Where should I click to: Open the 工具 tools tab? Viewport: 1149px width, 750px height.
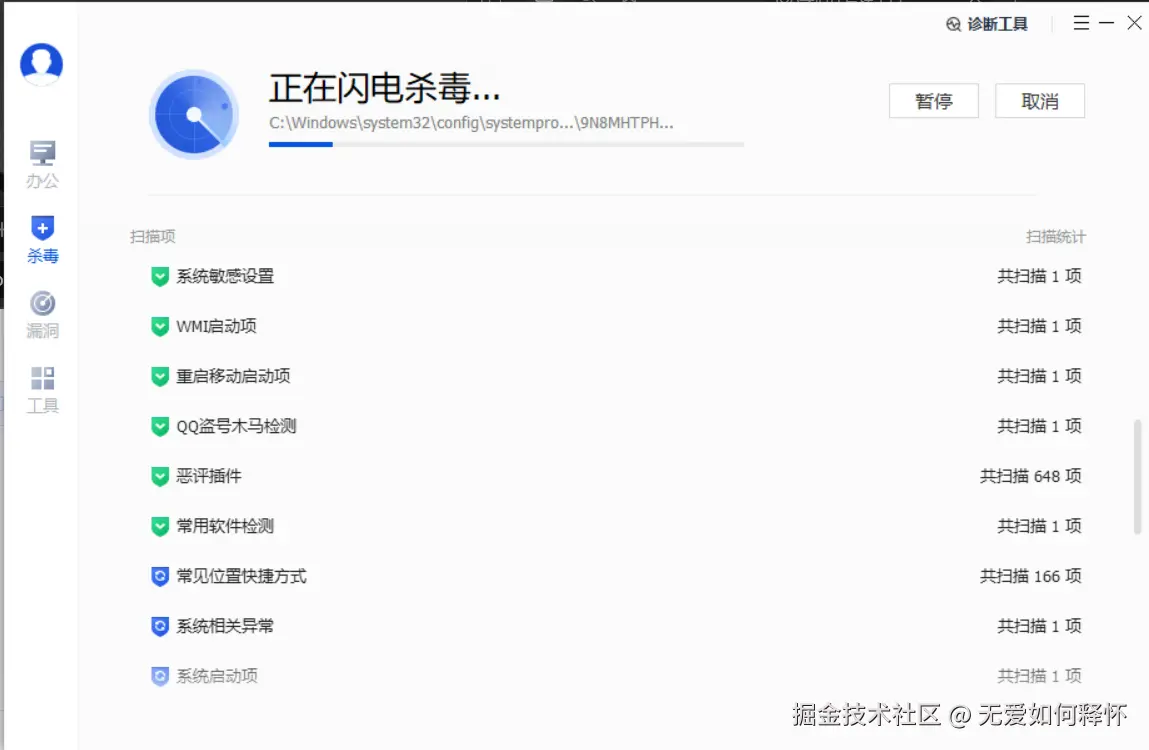pos(43,390)
